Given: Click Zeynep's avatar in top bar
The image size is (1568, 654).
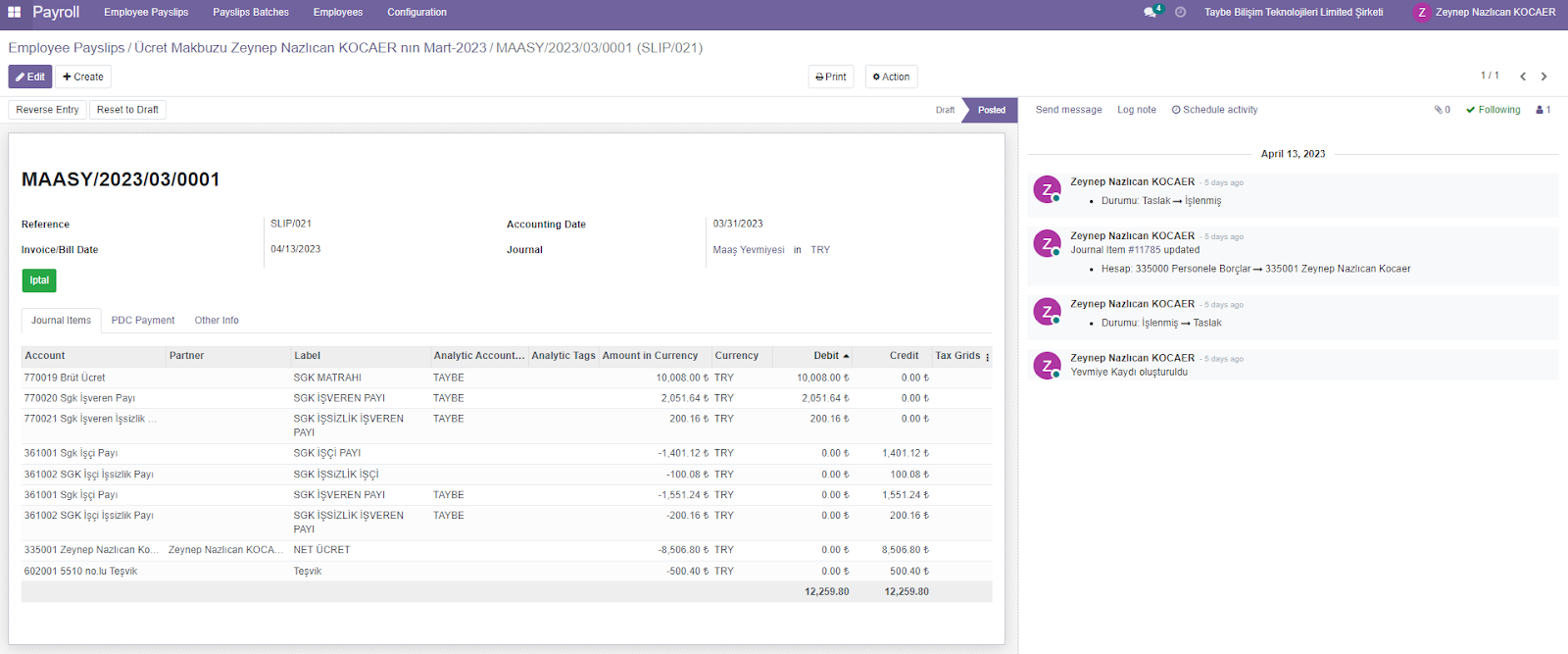Looking at the screenshot, I should click(1422, 13).
